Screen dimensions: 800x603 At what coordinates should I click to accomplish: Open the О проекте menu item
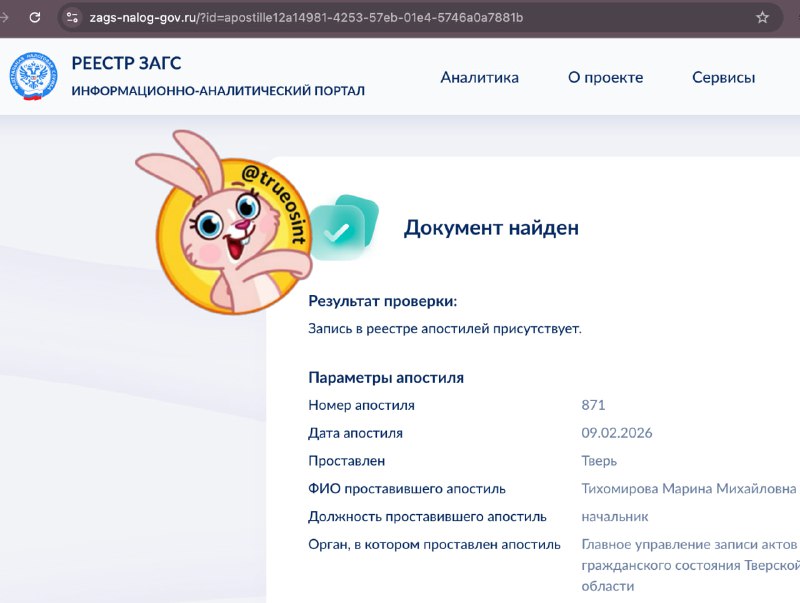point(605,78)
